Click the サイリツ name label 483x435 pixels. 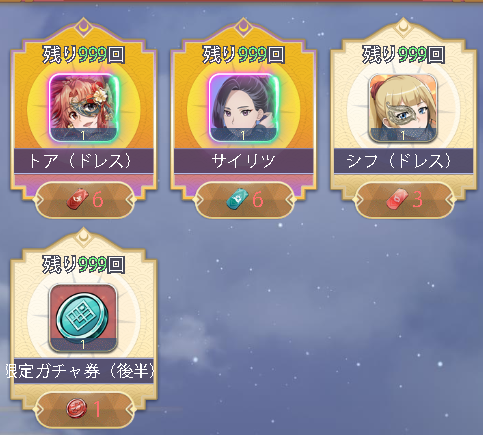pos(244,161)
